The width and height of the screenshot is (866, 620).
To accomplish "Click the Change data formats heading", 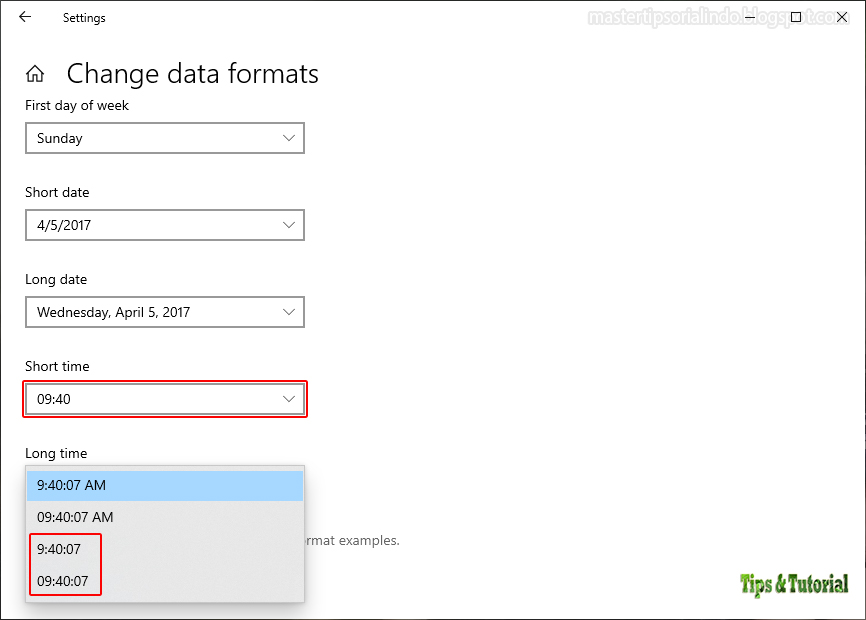I will 192,73.
